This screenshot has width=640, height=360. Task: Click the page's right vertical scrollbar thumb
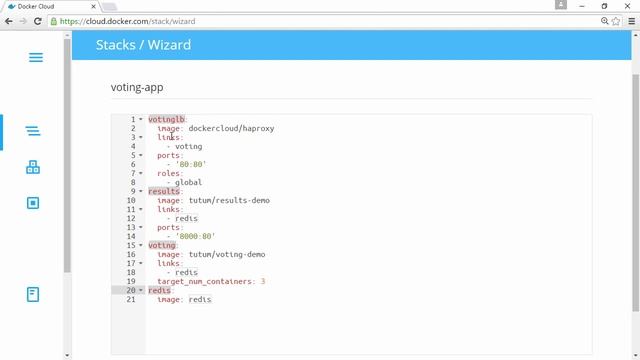pos(636,193)
